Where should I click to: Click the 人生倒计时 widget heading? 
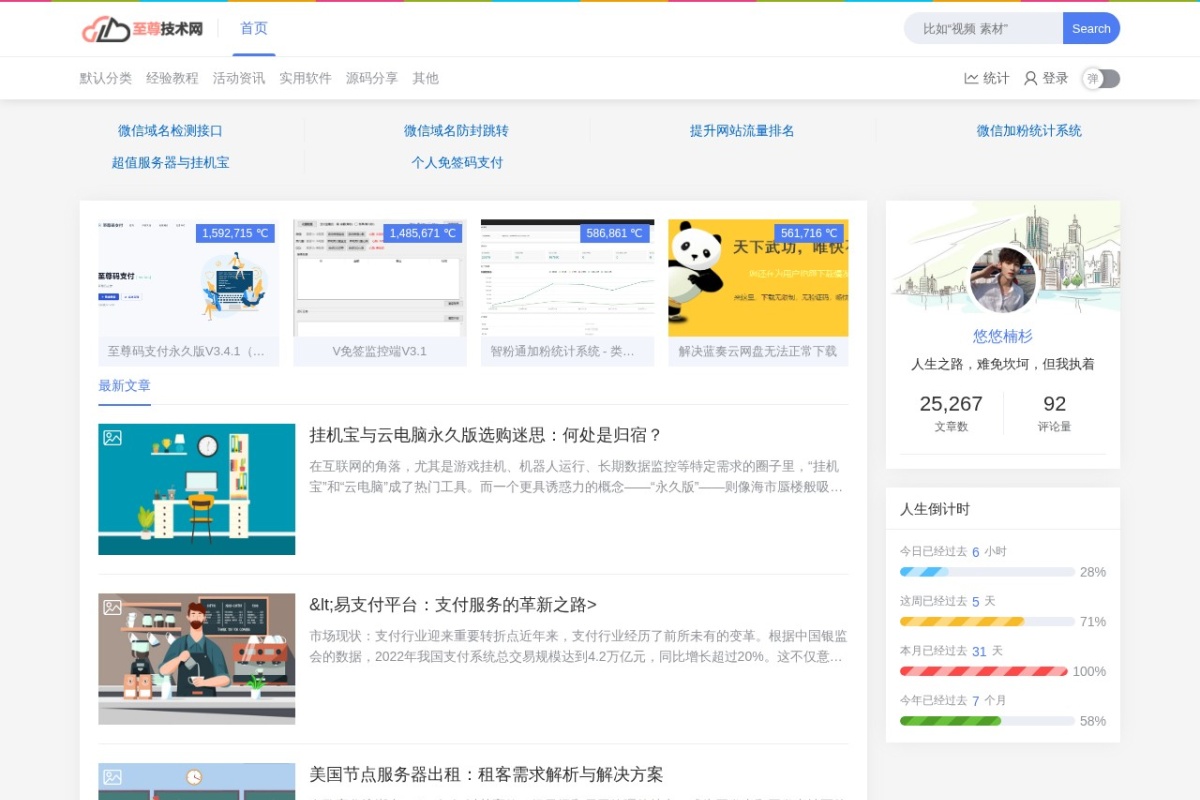[x=935, y=509]
